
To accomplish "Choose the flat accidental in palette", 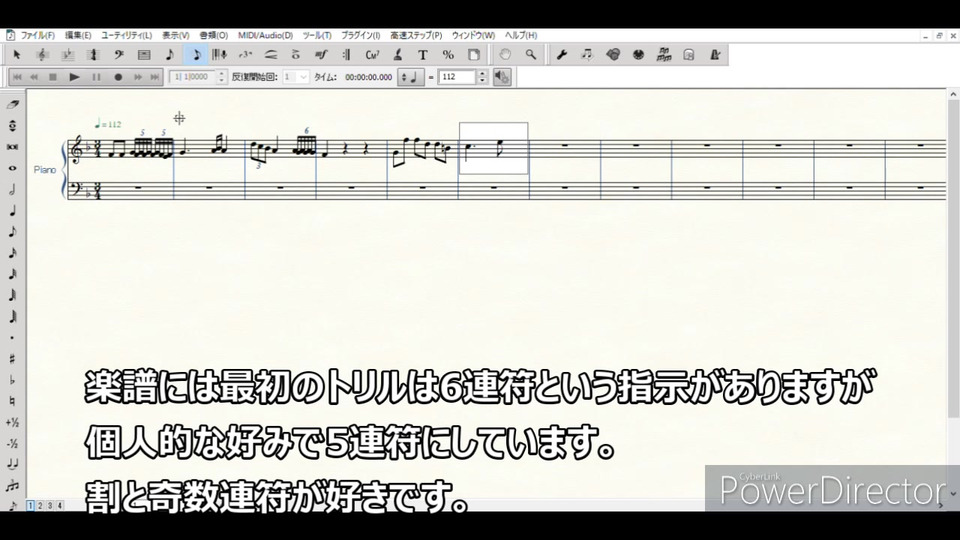I will pyautogui.click(x=12, y=380).
